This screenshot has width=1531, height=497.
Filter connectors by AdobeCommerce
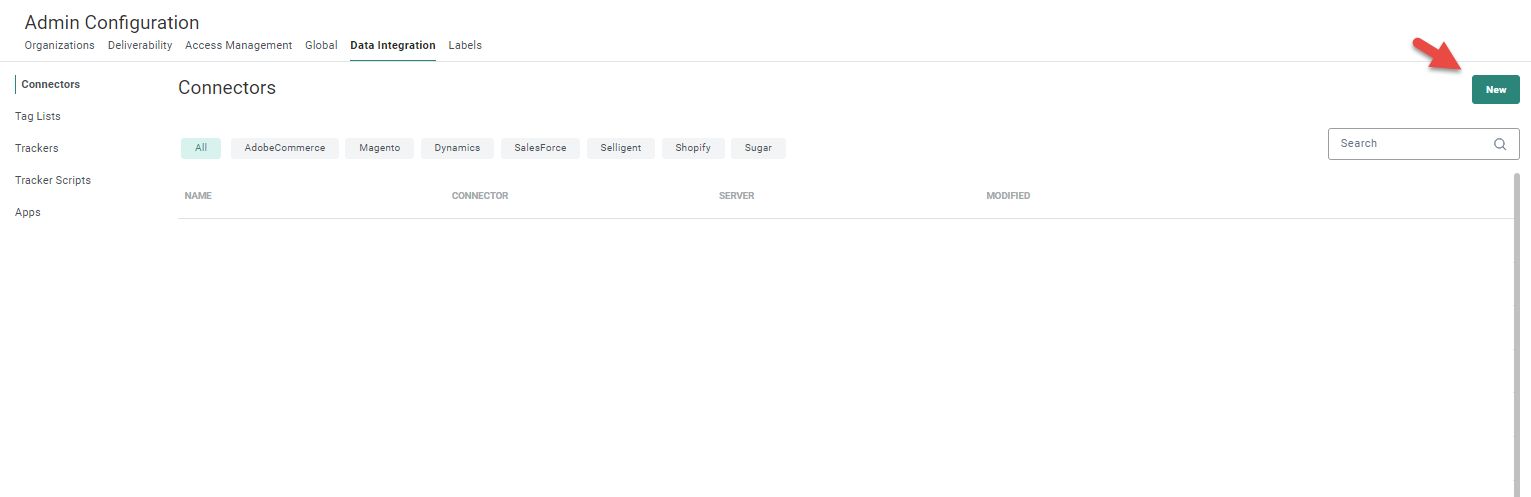click(285, 148)
